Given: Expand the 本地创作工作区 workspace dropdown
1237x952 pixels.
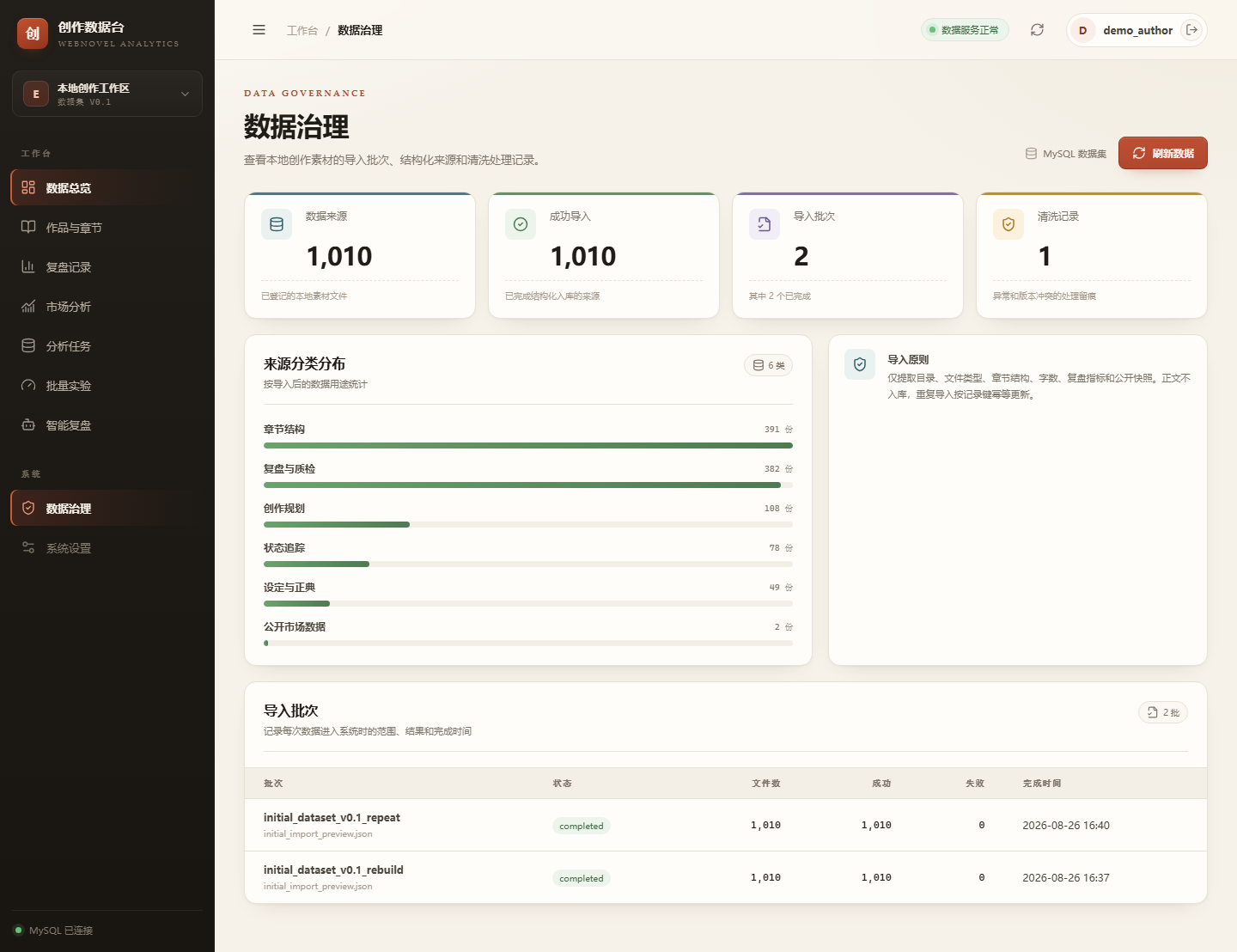Looking at the screenshot, I should coord(107,94).
